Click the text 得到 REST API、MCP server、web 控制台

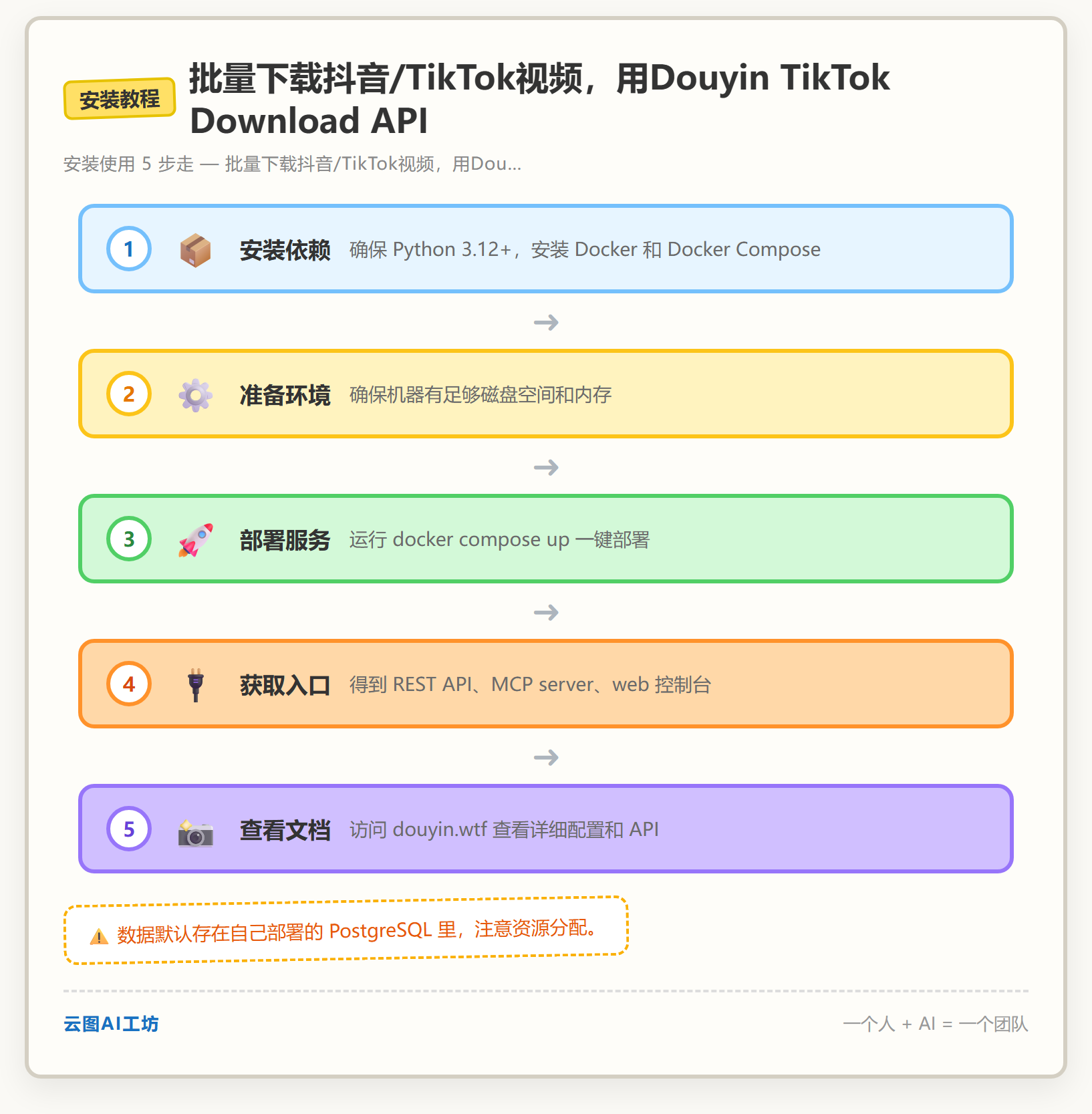(530, 684)
